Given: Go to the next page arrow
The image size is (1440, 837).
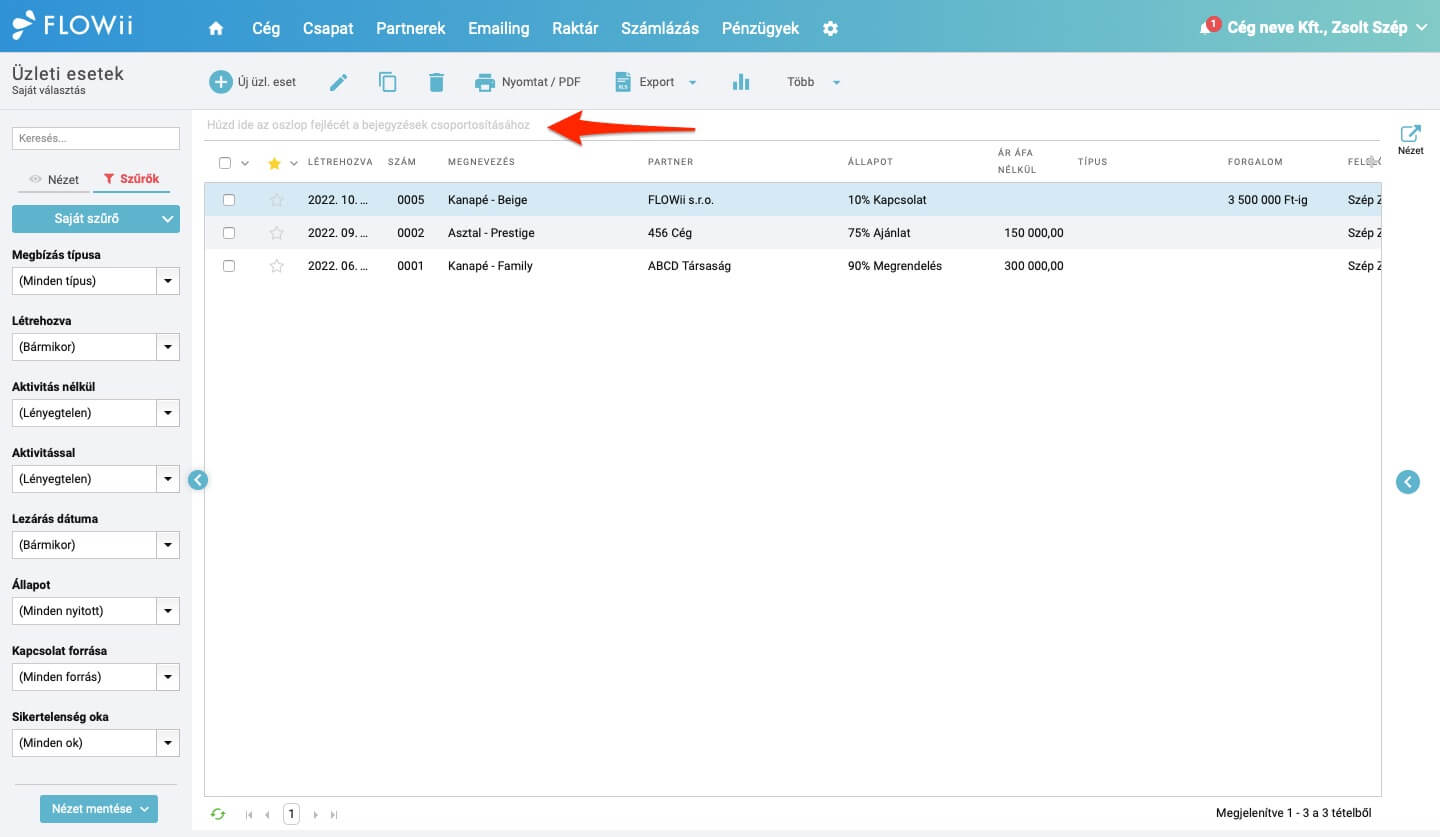Looking at the screenshot, I should click(315, 815).
